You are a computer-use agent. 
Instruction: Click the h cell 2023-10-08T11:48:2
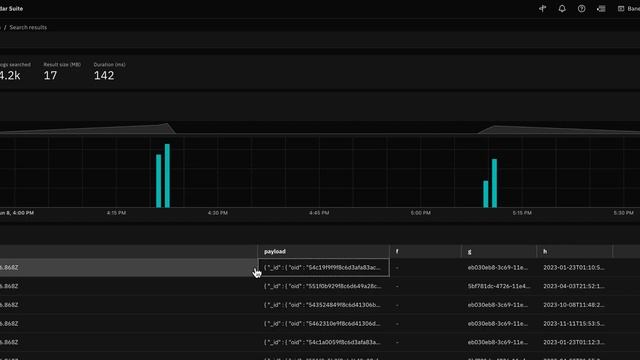coord(574,305)
